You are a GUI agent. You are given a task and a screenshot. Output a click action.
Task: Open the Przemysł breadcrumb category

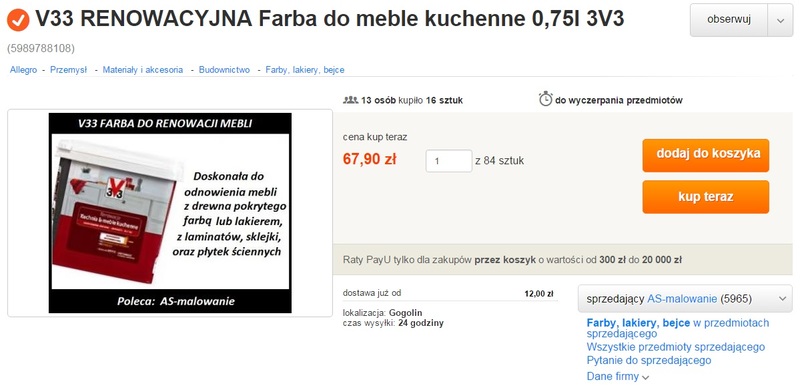point(68,70)
